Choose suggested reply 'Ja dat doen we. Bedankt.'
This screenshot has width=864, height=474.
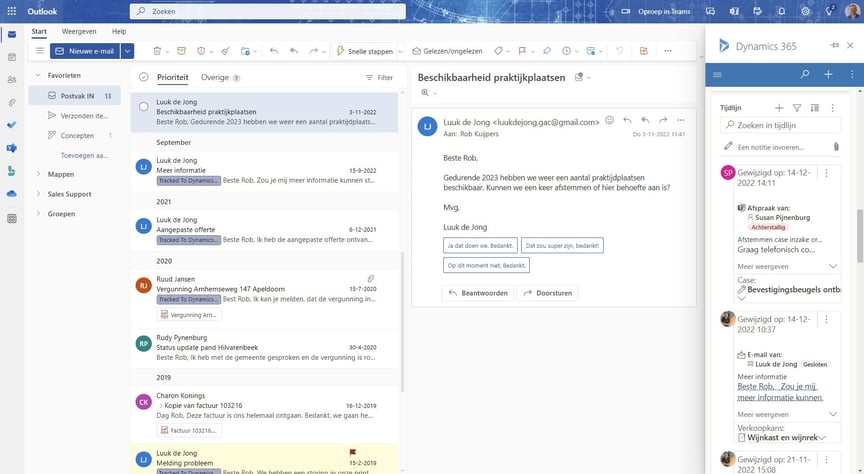coord(480,245)
